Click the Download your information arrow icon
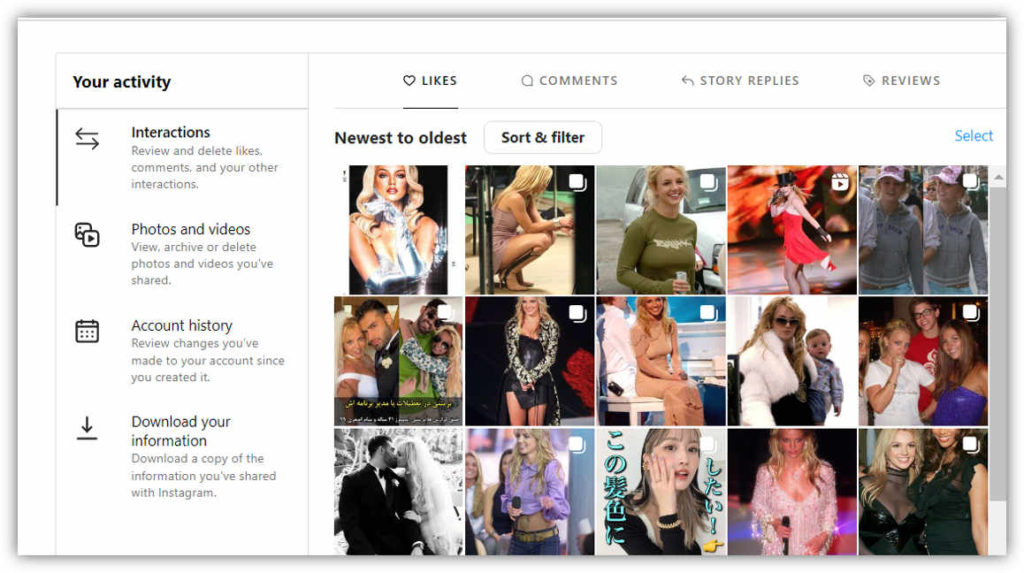1024x573 pixels. [x=87, y=428]
